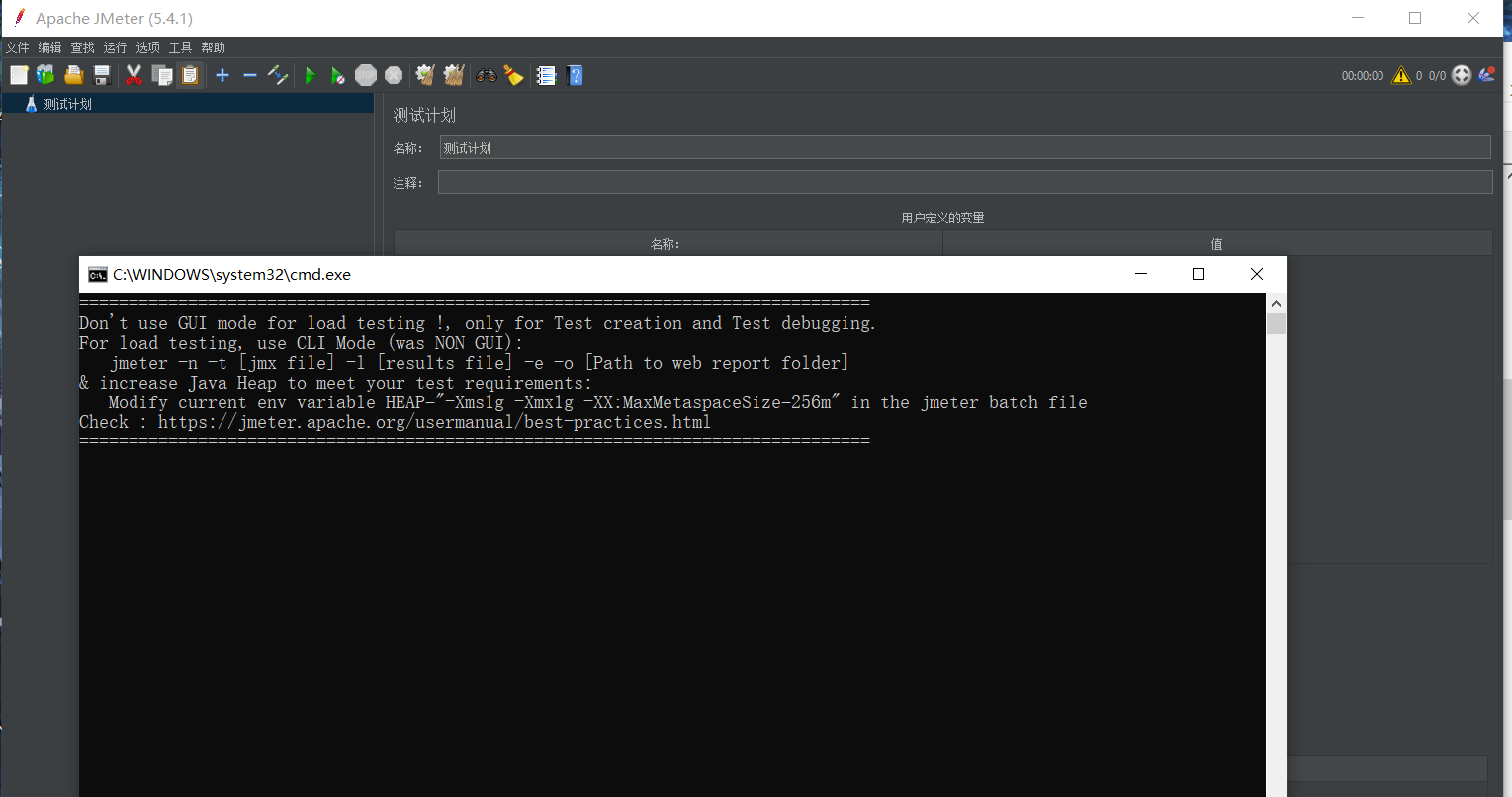This screenshot has width=1512, height=797.
Task: Click the 名称 column header in variables table
Action: (668, 244)
